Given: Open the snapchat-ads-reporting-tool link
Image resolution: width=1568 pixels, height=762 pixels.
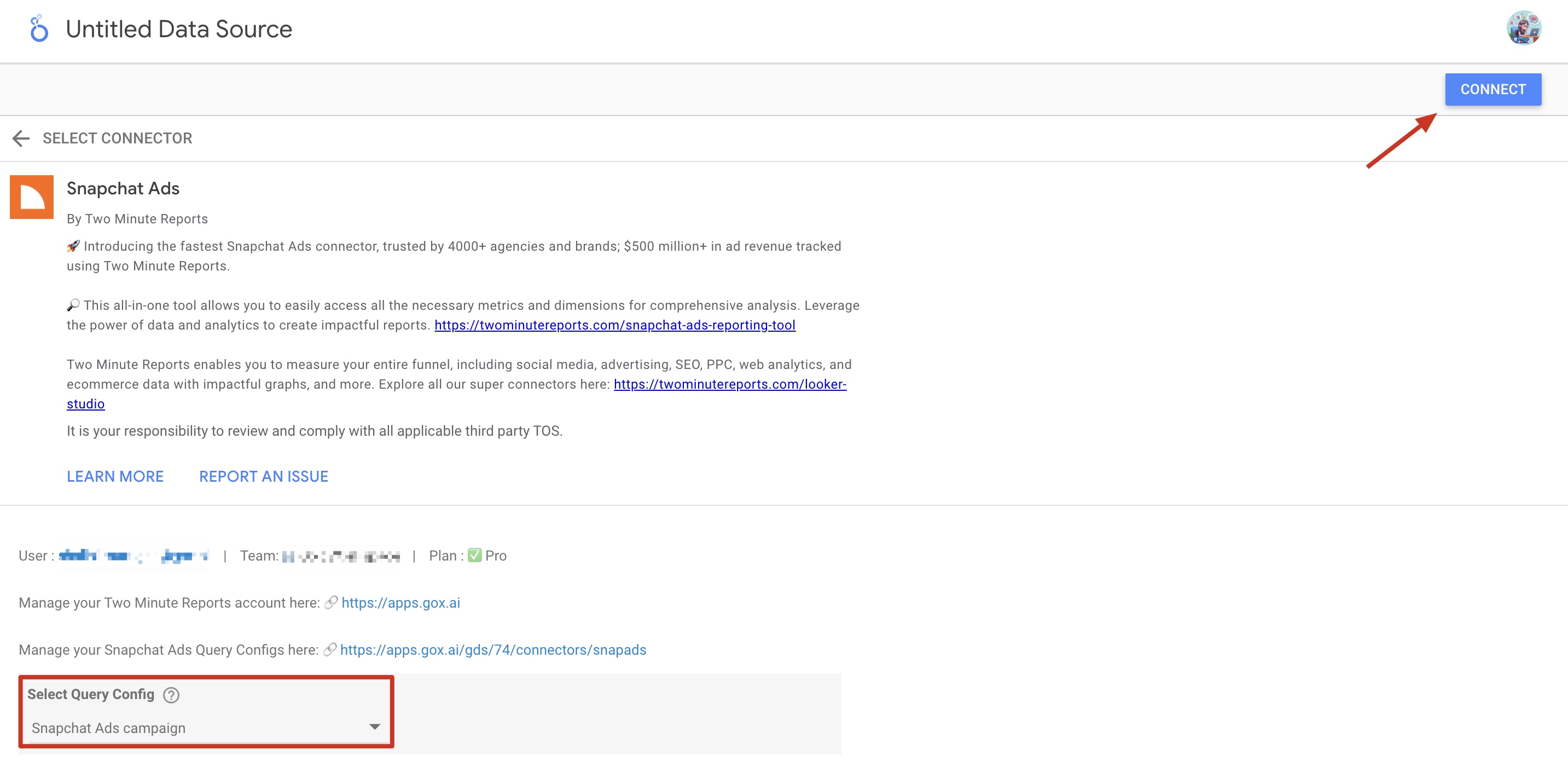Looking at the screenshot, I should [615, 325].
